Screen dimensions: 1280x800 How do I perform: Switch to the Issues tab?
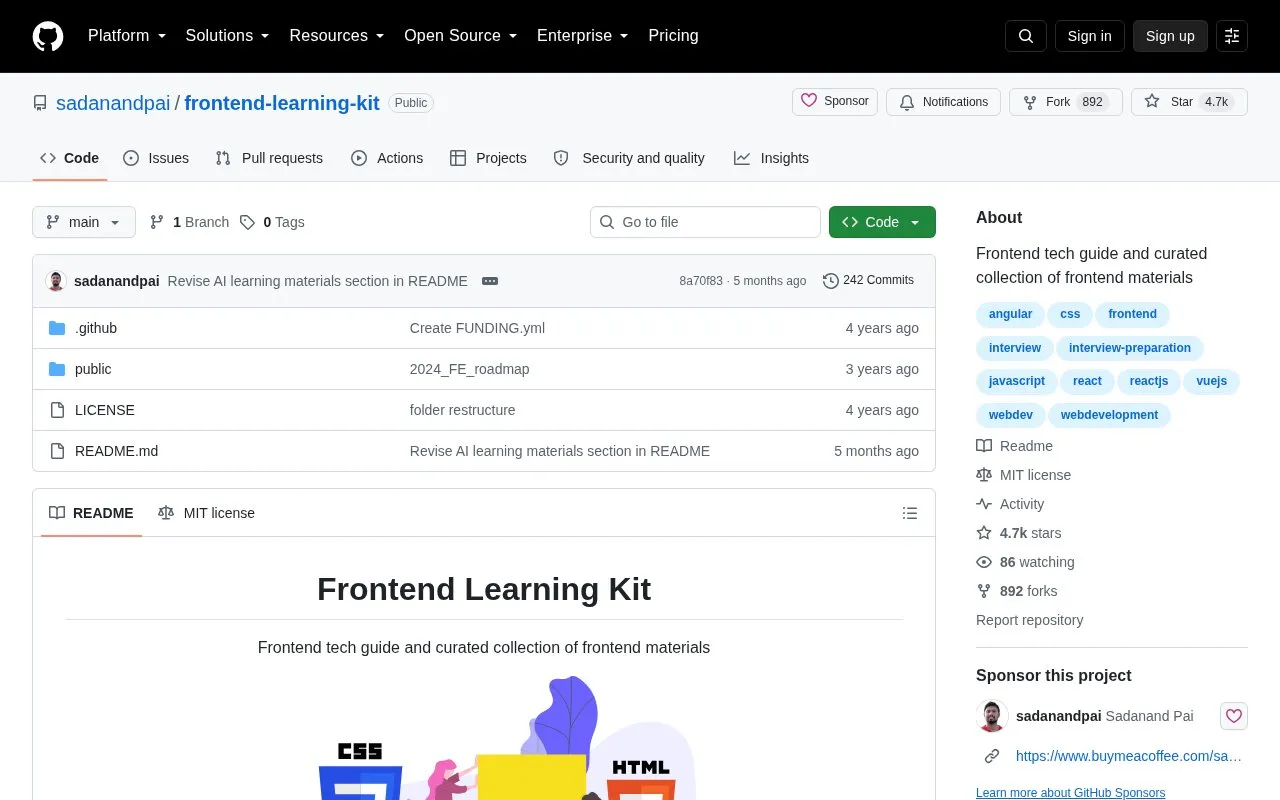(x=156, y=158)
